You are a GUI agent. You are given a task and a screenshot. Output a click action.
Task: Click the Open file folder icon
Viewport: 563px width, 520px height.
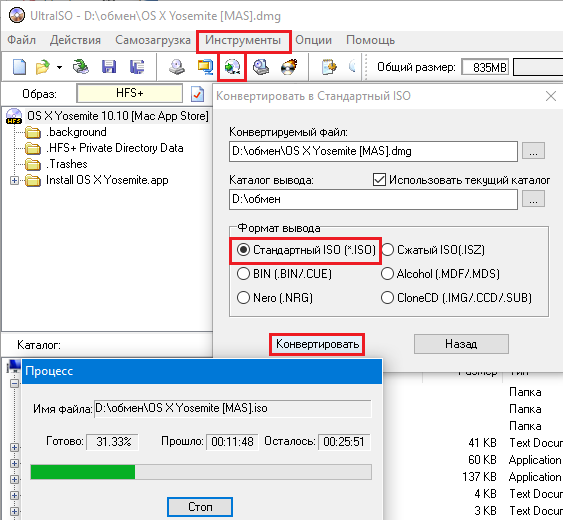[43, 67]
